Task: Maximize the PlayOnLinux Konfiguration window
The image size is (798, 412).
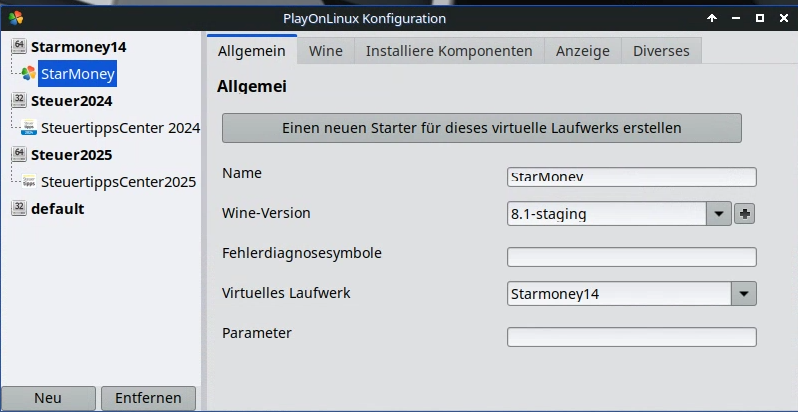Action: pyautogui.click(x=760, y=18)
